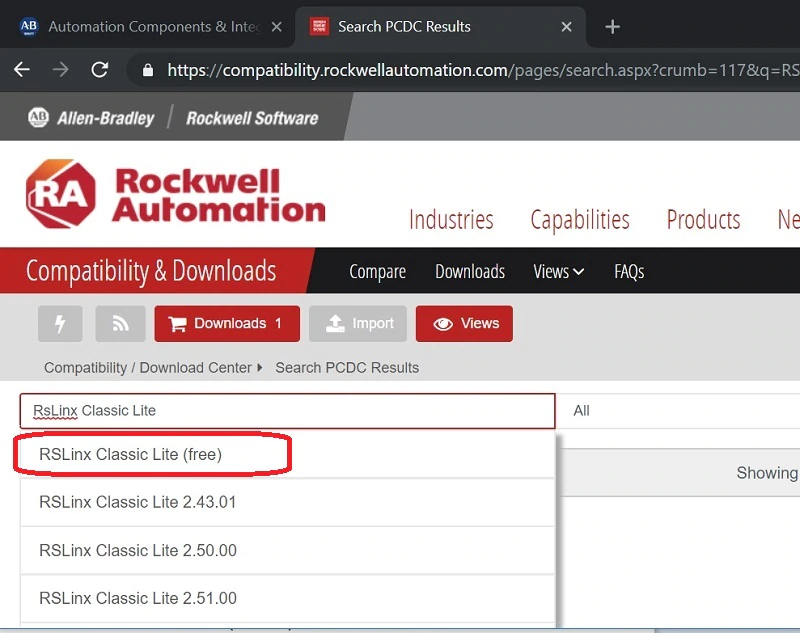This screenshot has height=633, width=800.
Task: Open the Downloads nav link
Action: [x=470, y=271]
